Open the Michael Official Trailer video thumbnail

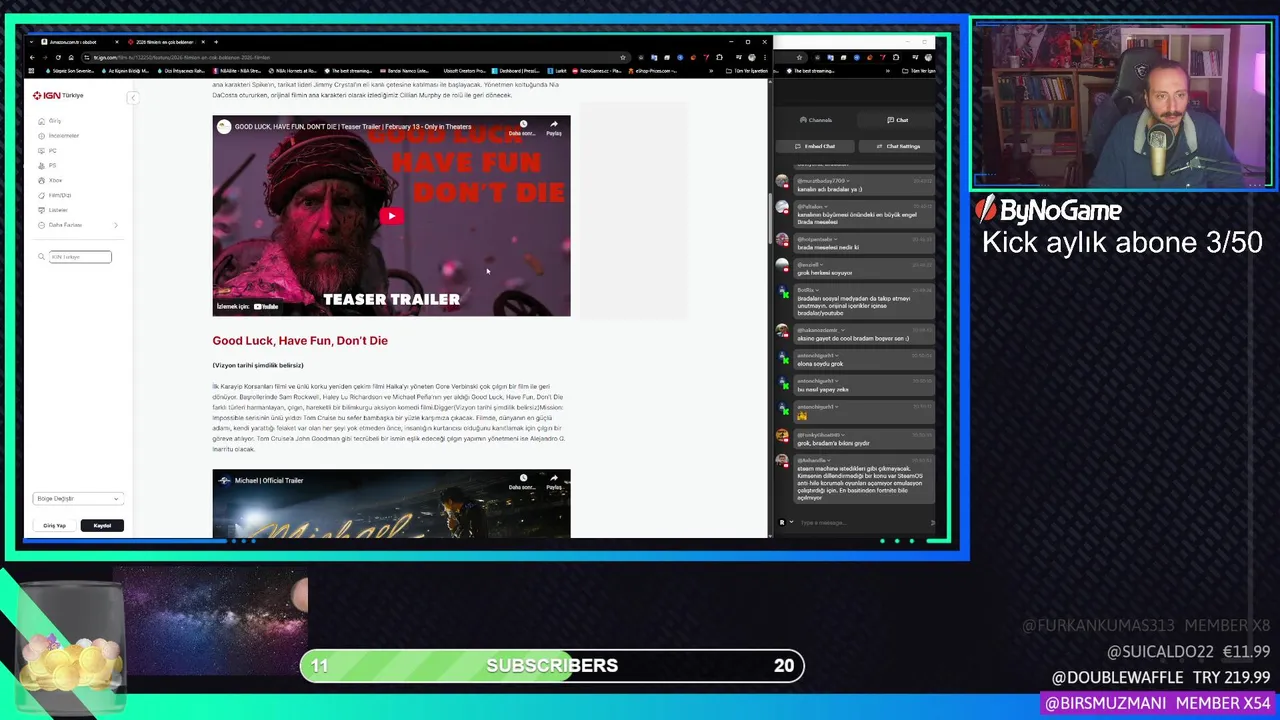(391, 504)
